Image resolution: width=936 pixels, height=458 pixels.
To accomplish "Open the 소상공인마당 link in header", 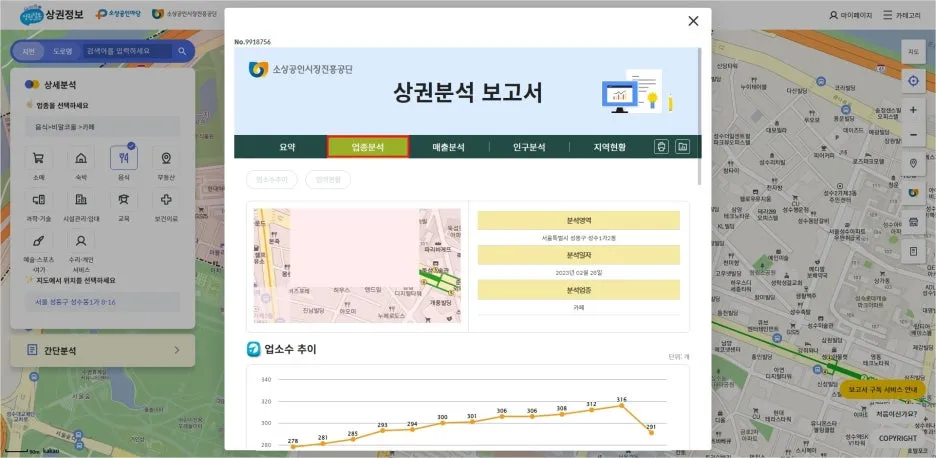I will [x=118, y=14].
